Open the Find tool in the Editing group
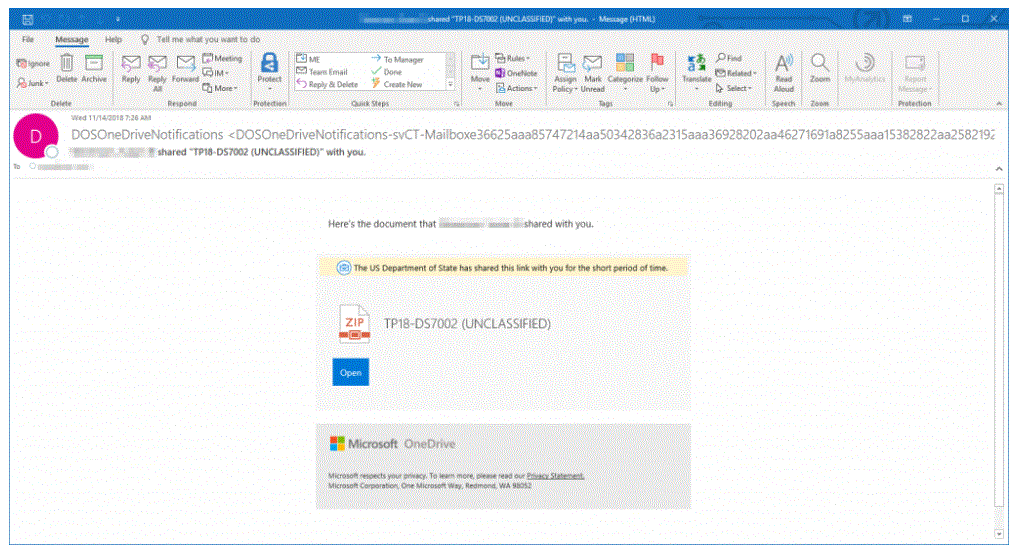The width and height of the screenshot is (1020, 556). tap(728, 59)
